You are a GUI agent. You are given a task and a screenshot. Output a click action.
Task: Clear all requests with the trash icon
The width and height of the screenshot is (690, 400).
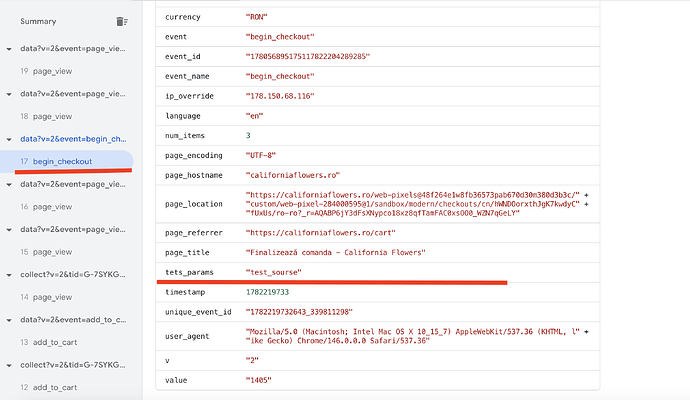[122, 21]
